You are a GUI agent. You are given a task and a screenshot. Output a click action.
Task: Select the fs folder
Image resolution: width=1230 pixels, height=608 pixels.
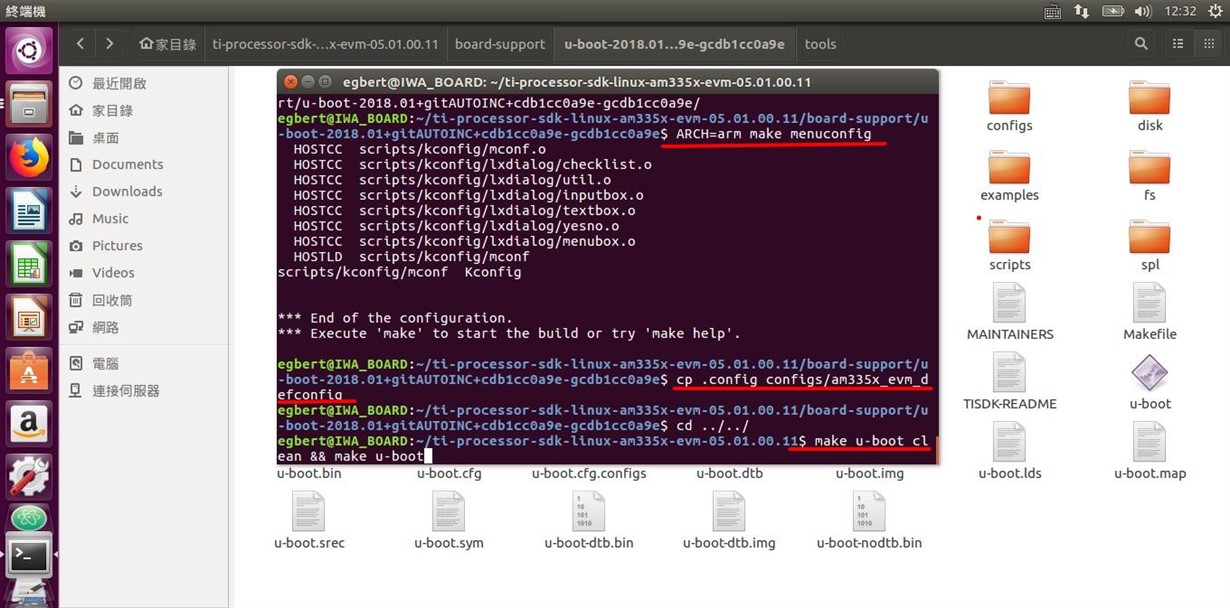(1150, 176)
